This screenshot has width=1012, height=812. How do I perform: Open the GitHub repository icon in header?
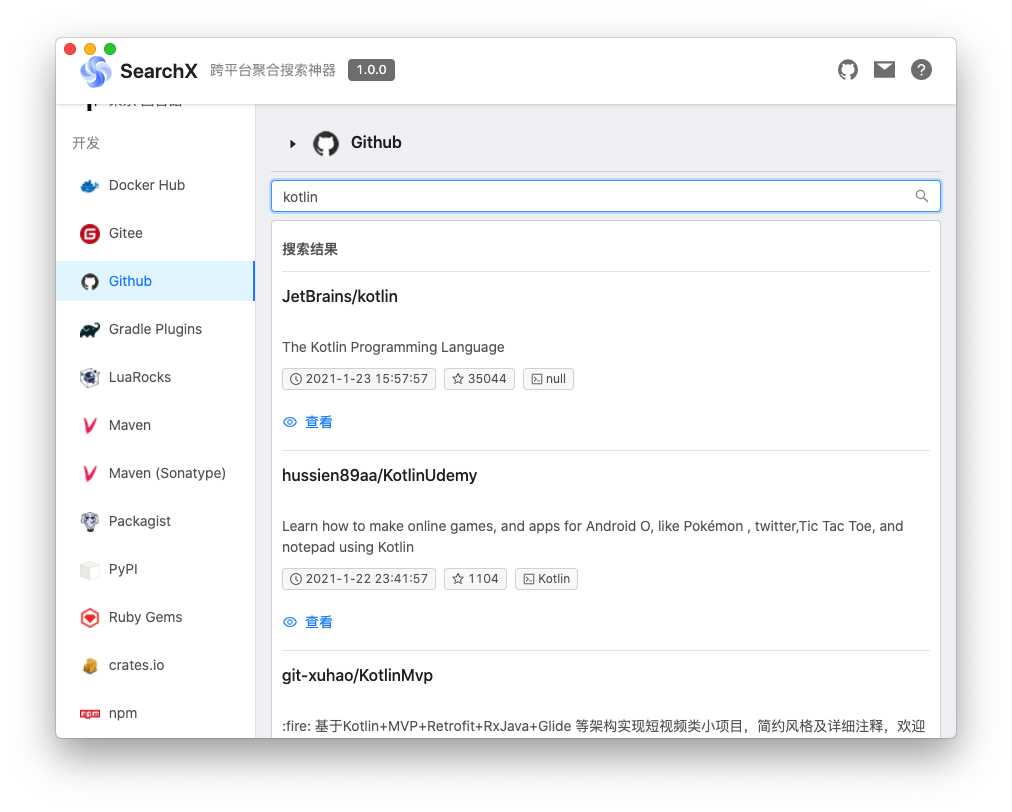847,70
